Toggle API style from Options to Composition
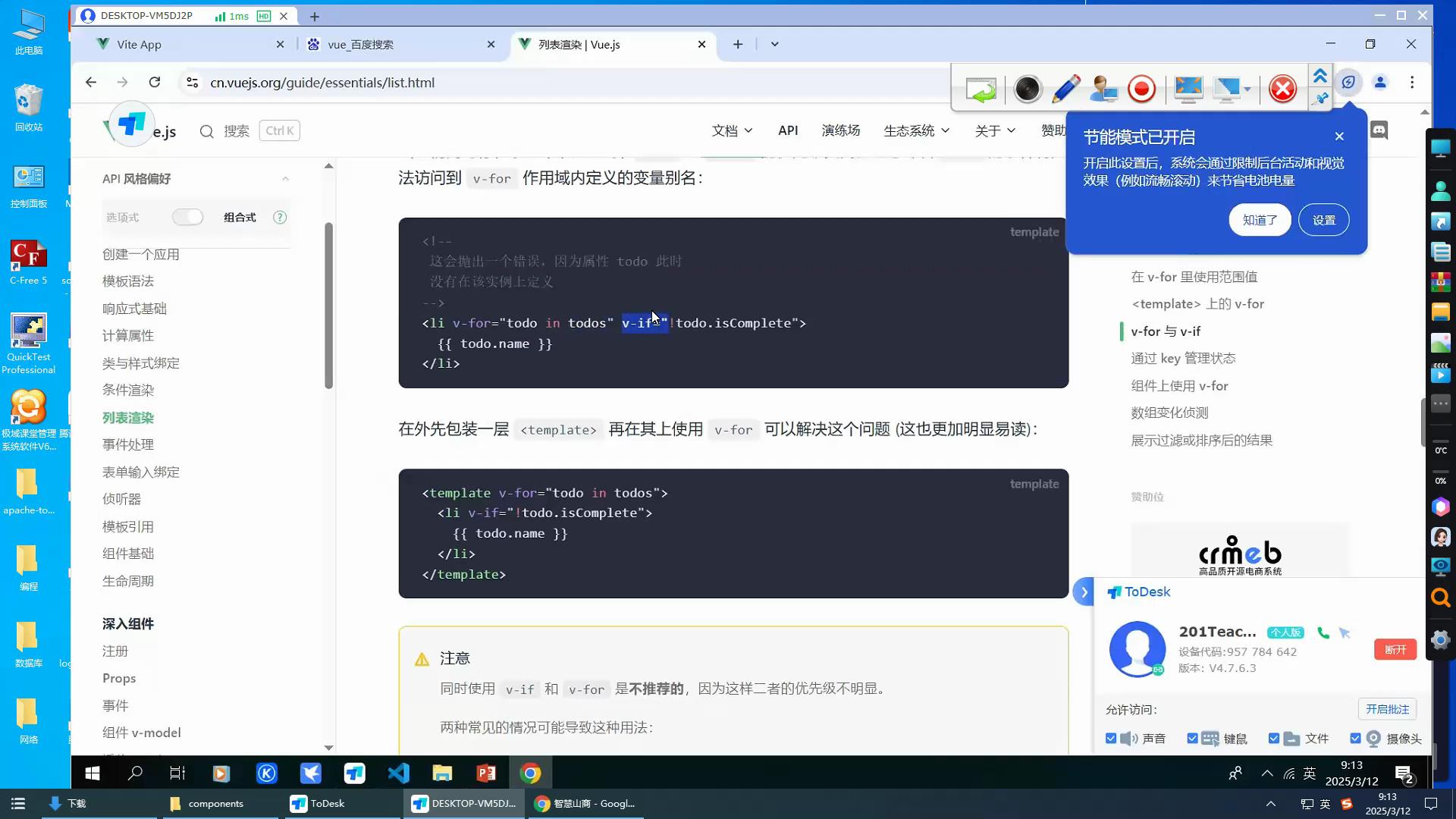 187,218
